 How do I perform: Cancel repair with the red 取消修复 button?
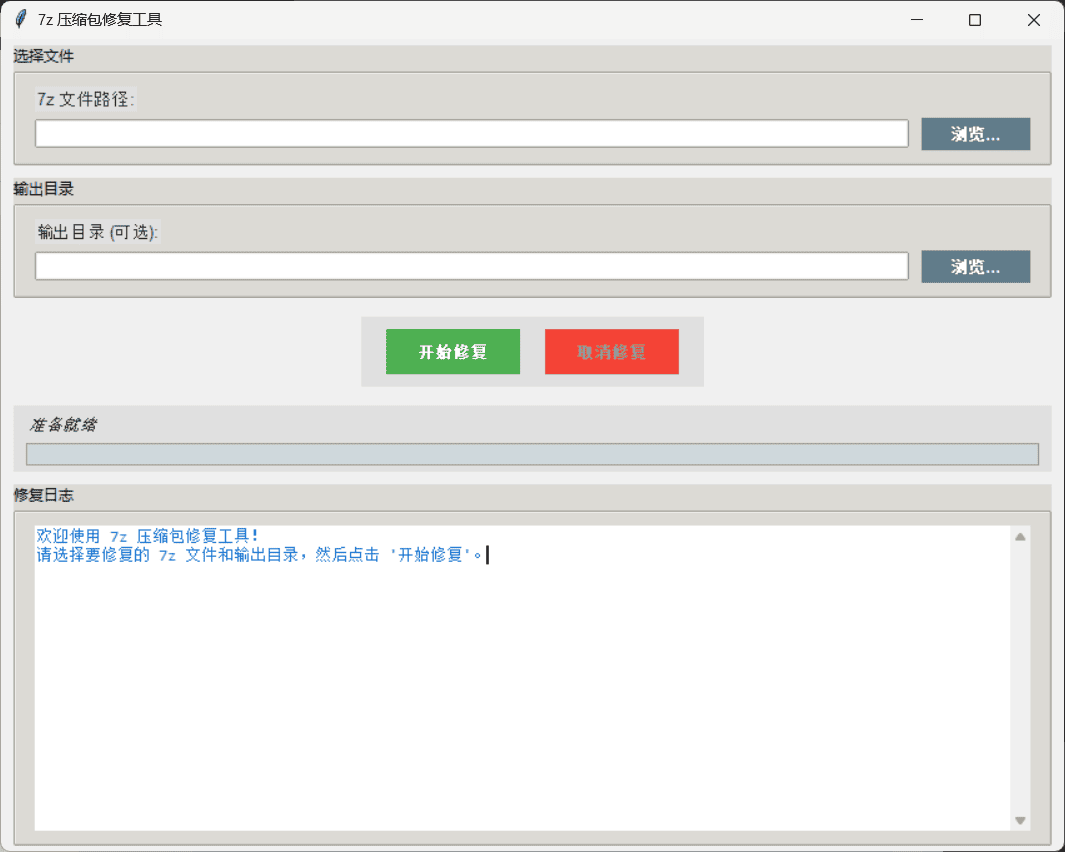[x=611, y=351]
